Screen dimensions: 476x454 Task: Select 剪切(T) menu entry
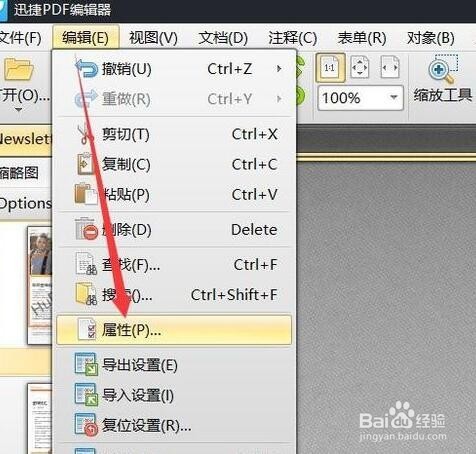pos(175,135)
